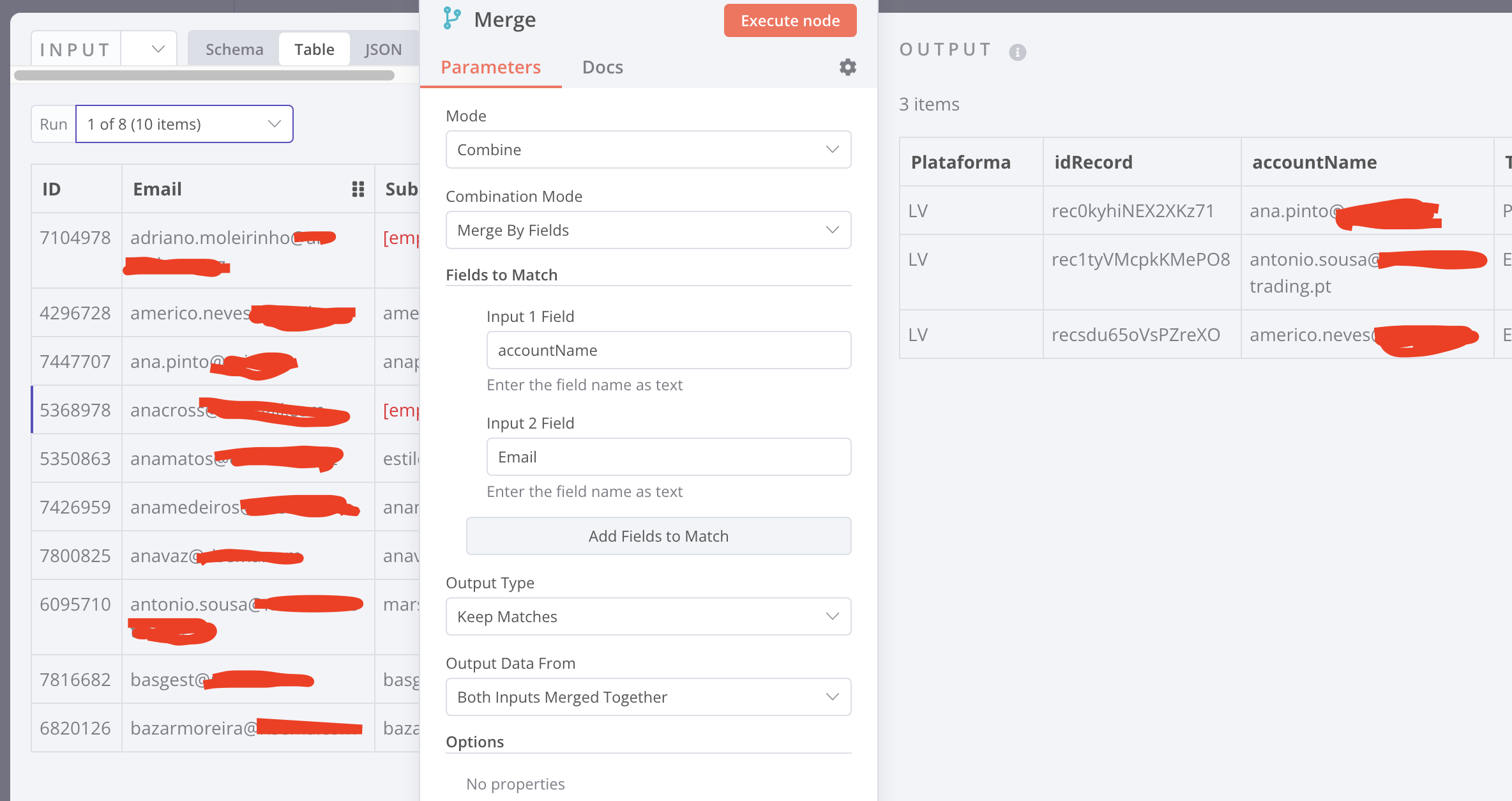Click the Output info icon

(x=1017, y=52)
